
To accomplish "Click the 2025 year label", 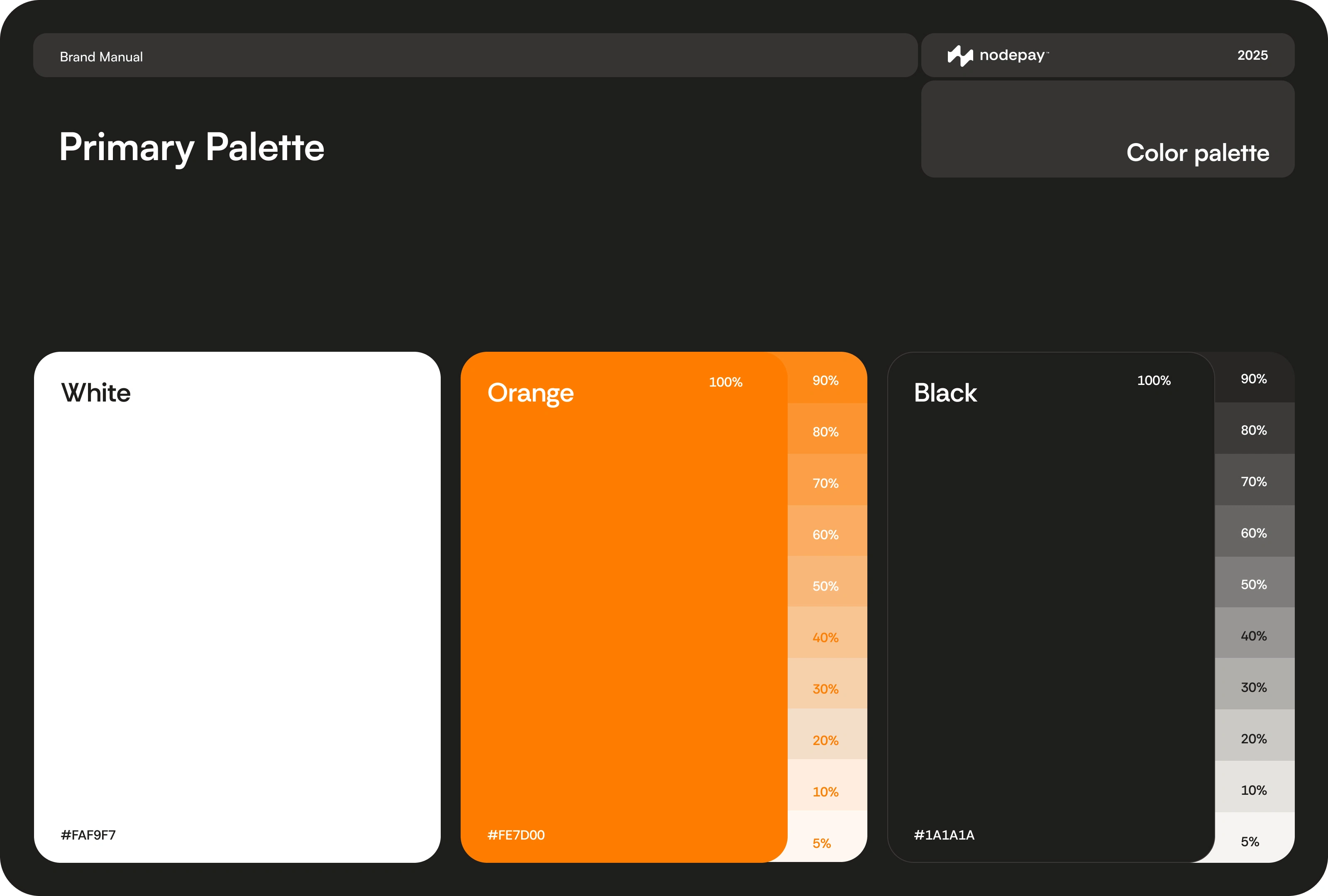I will 1252,56.
